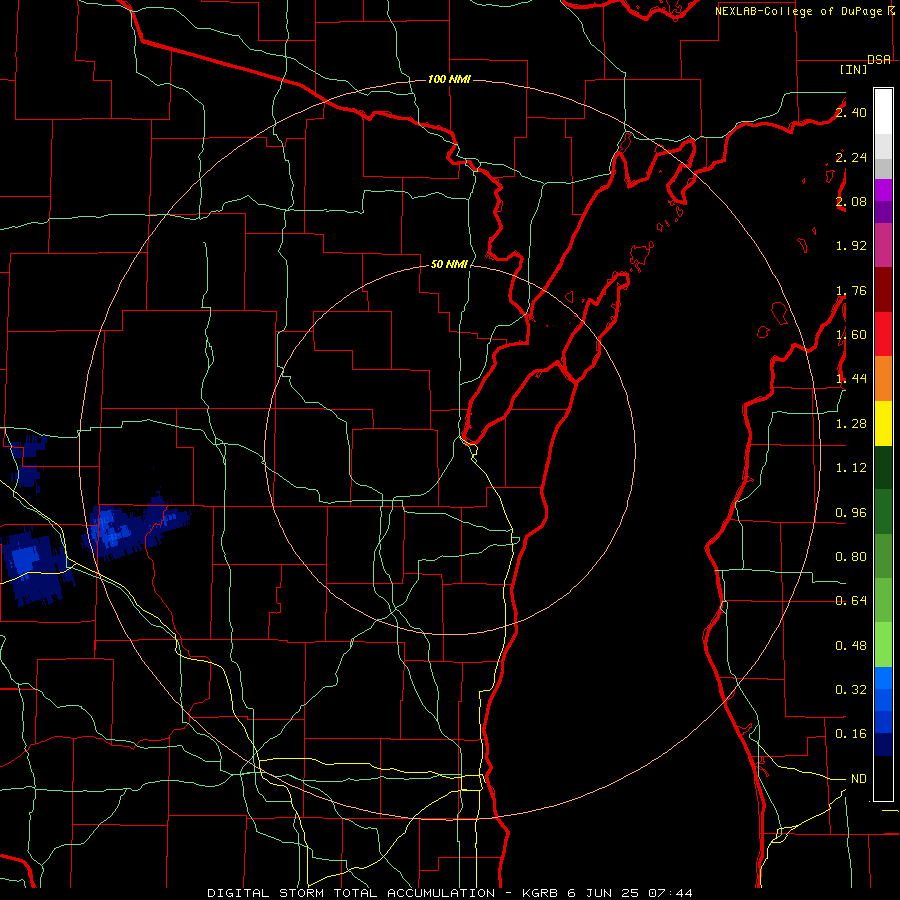900x900 pixels.
Task: Click the 1.44 legend value
Action: coord(851,379)
